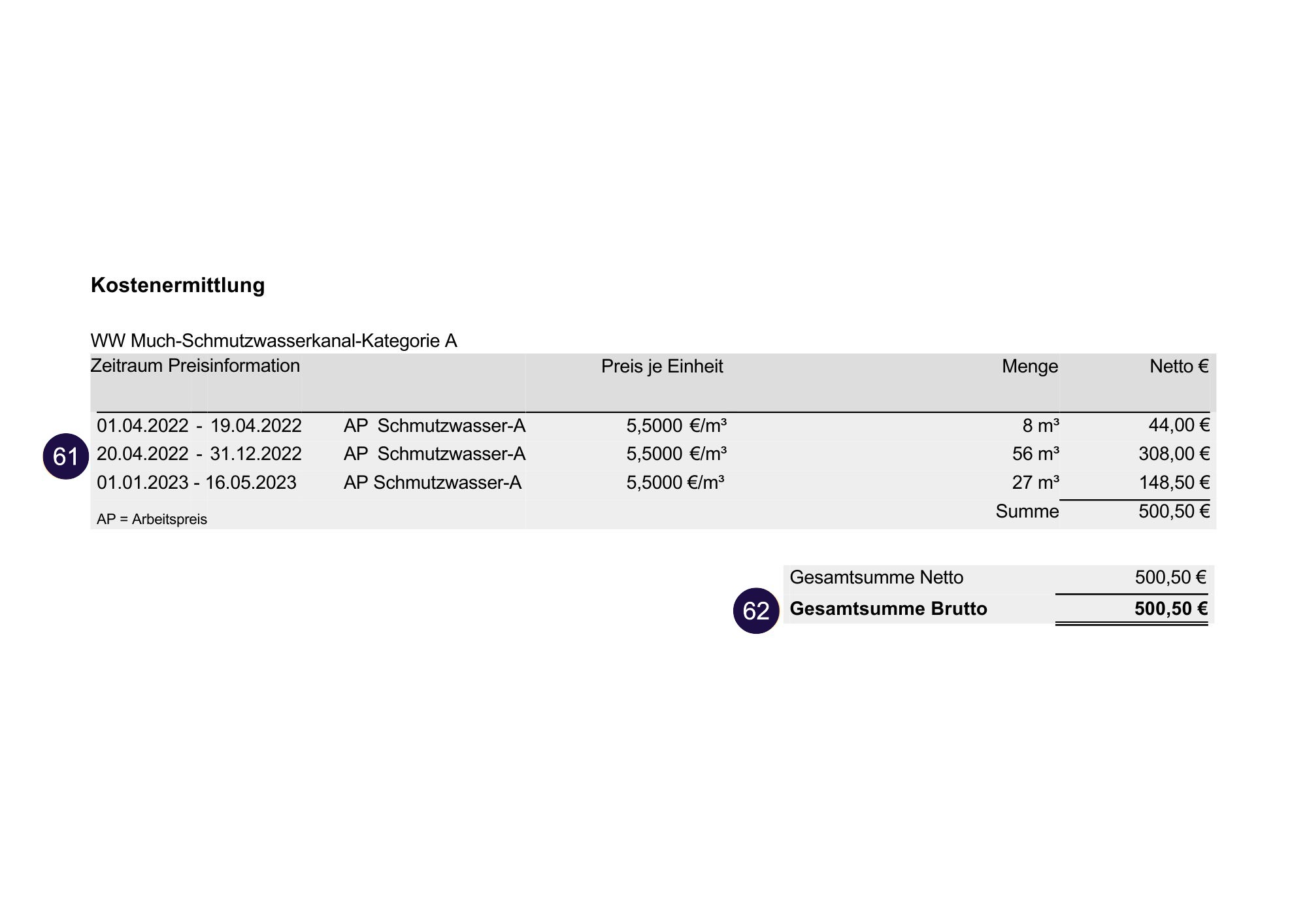Click the Netto € column header
The width and height of the screenshot is (1307, 924).
click(1178, 366)
